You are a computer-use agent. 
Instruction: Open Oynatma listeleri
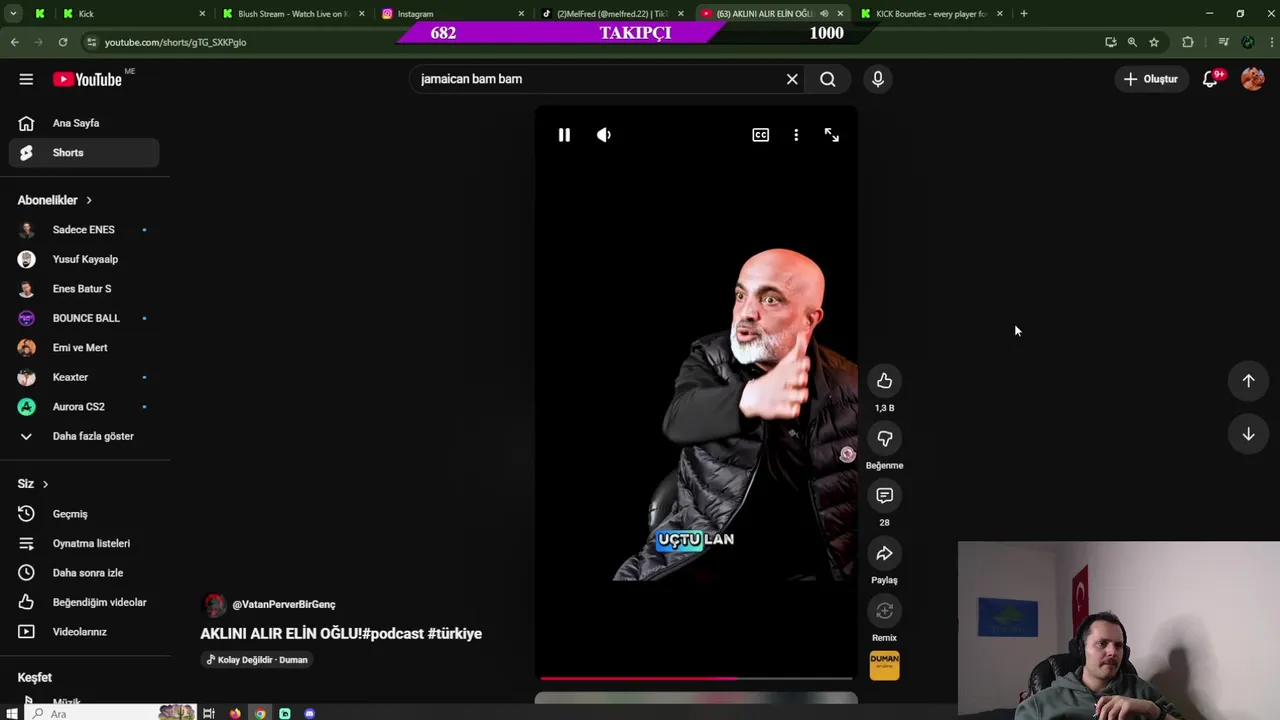click(85, 543)
